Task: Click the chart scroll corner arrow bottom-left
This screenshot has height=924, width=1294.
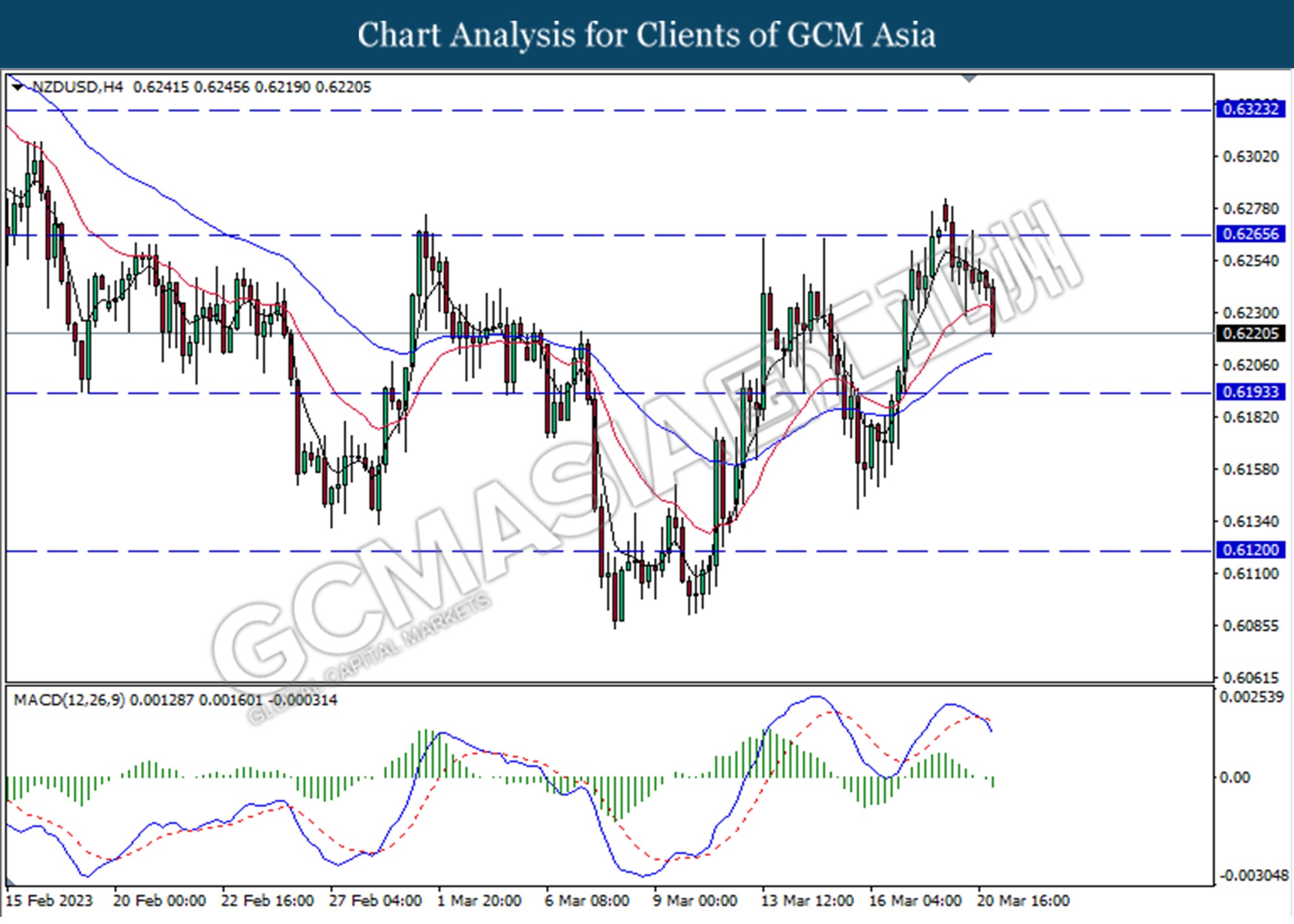Action: (11, 881)
